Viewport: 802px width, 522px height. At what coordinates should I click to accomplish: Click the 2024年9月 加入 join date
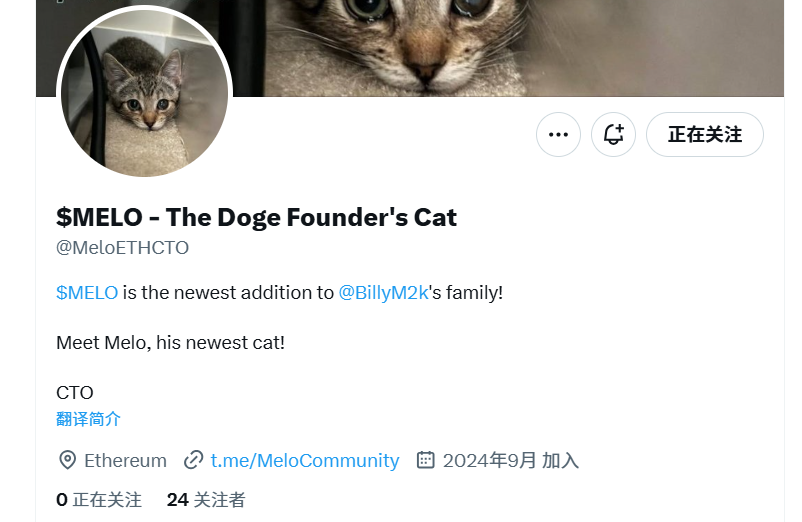click(510, 460)
